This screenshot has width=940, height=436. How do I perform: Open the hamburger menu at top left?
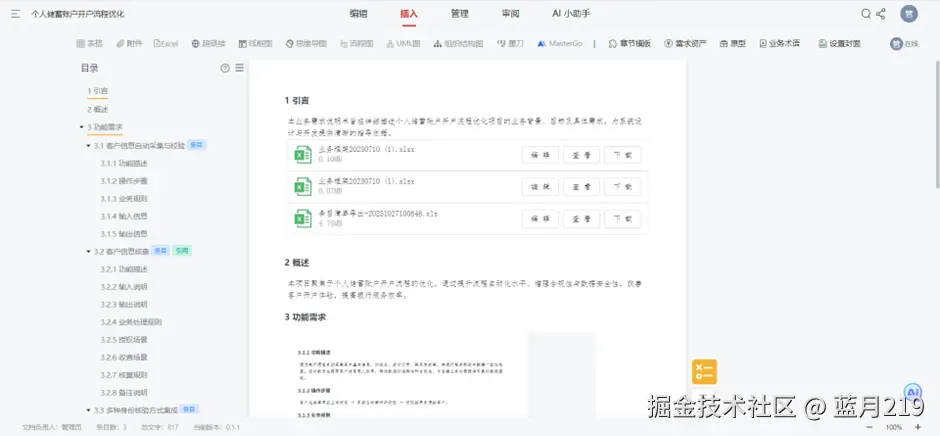tap(16, 14)
